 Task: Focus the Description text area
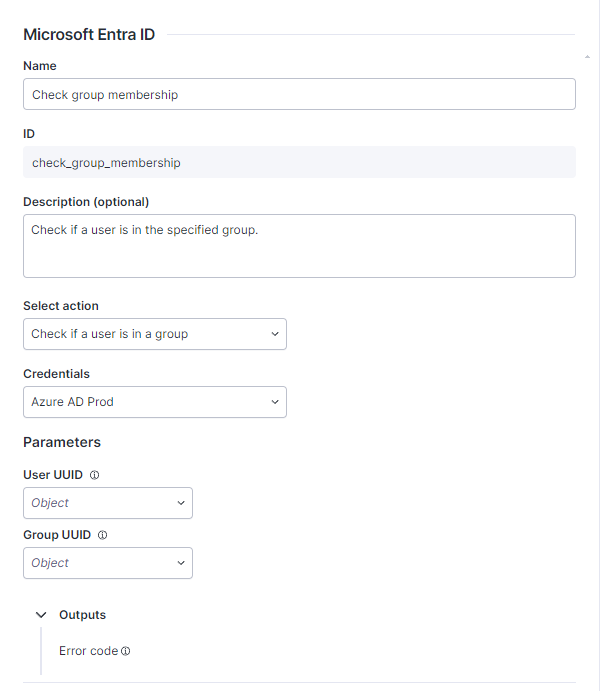pyautogui.click(x=299, y=245)
